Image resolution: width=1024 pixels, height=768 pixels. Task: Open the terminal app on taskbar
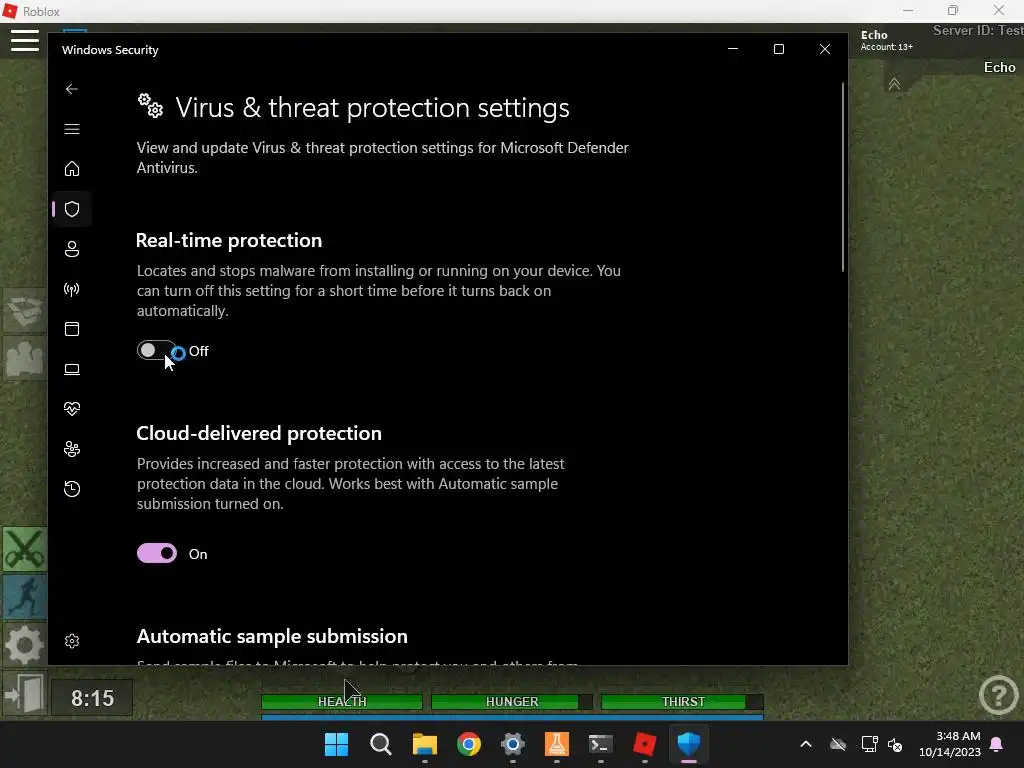[600, 744]
